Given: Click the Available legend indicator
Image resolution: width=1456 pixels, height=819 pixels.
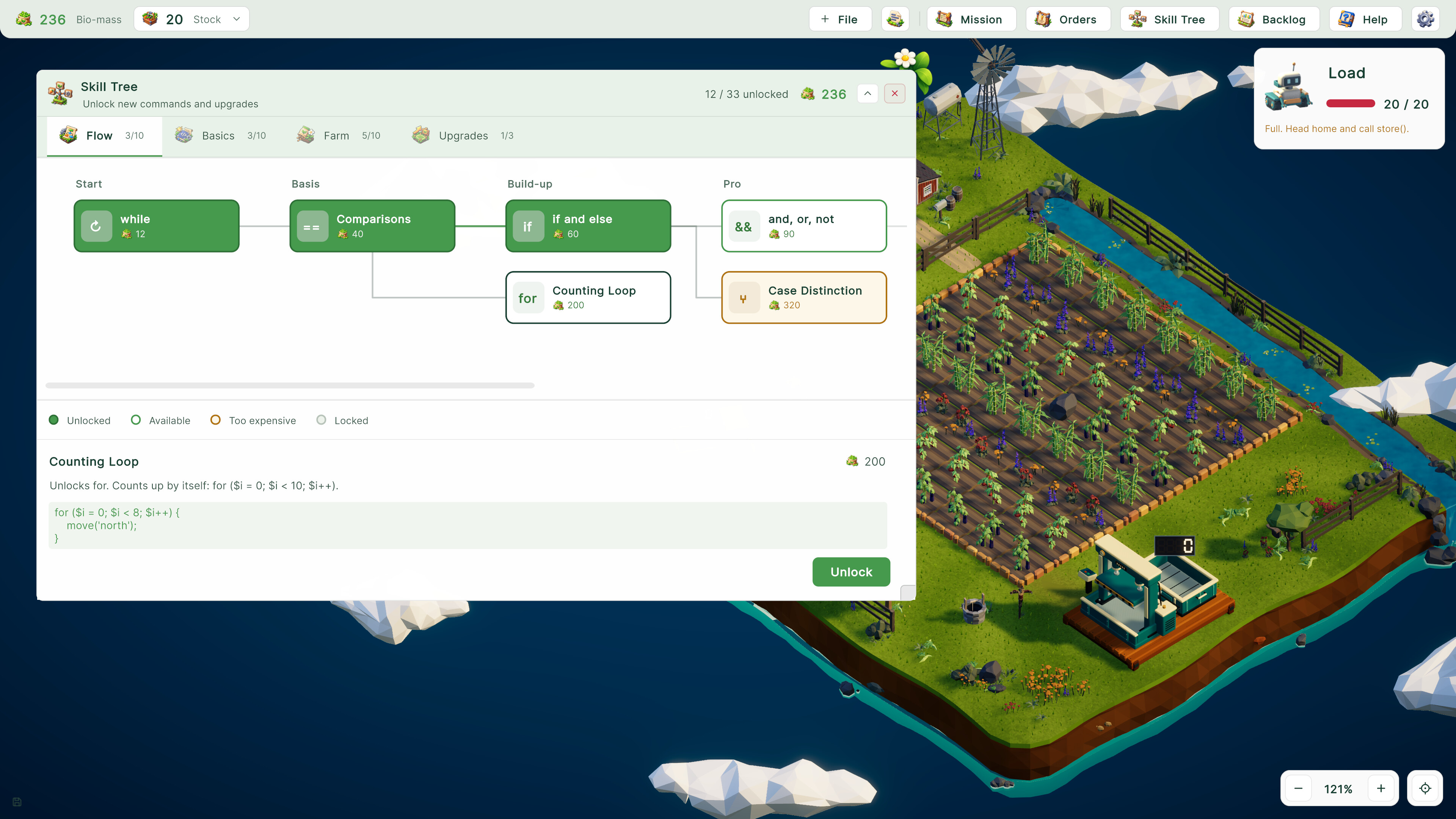Looking at the screenshot, I should (136, 420).
